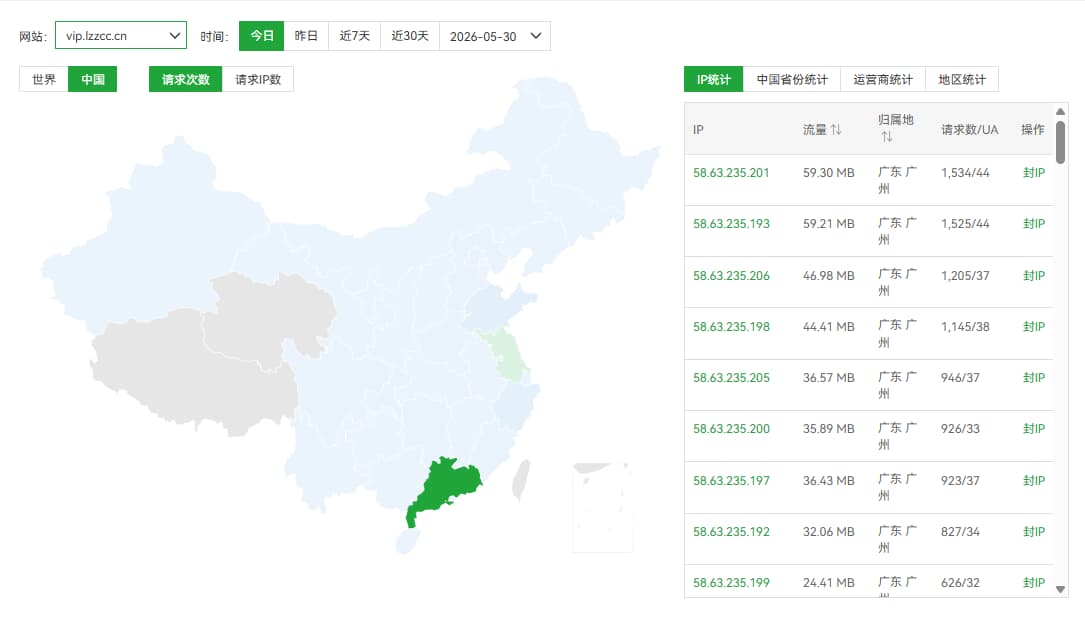
Task: Click South China Sea inset map
Action: pyautogui.click(x=602, y=507)
